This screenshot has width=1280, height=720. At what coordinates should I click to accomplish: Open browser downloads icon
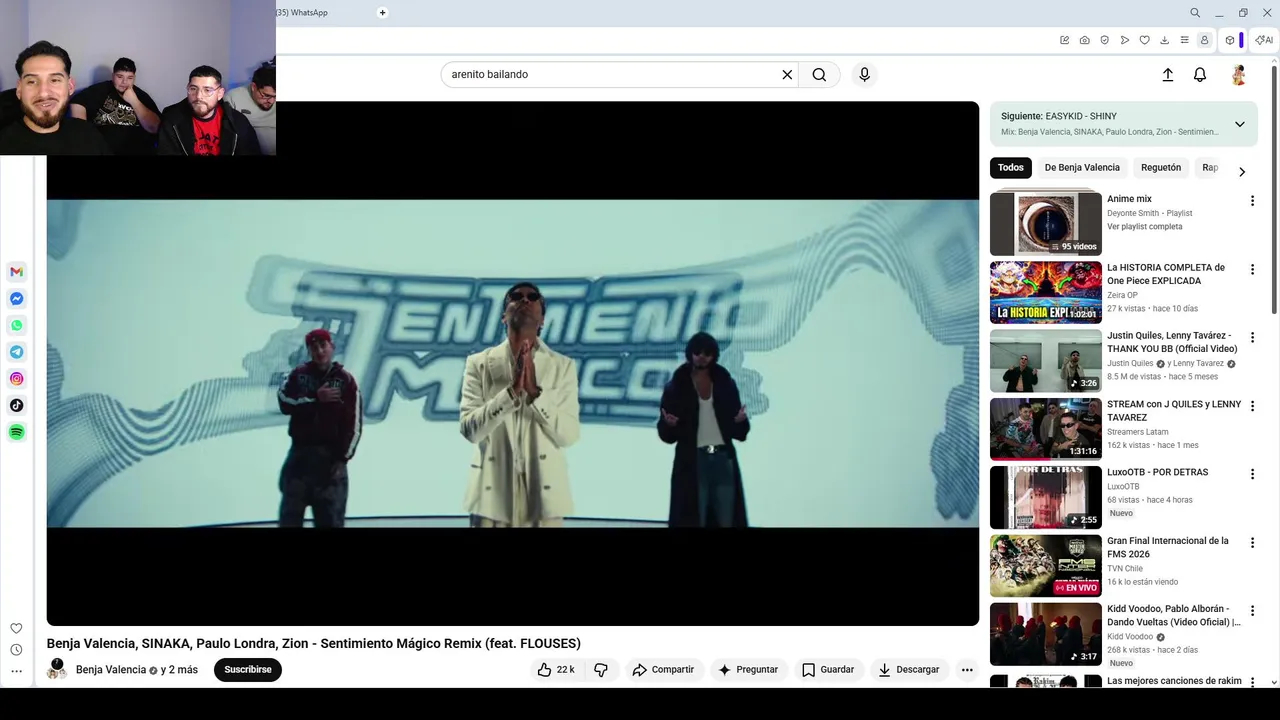point(1164,40)
